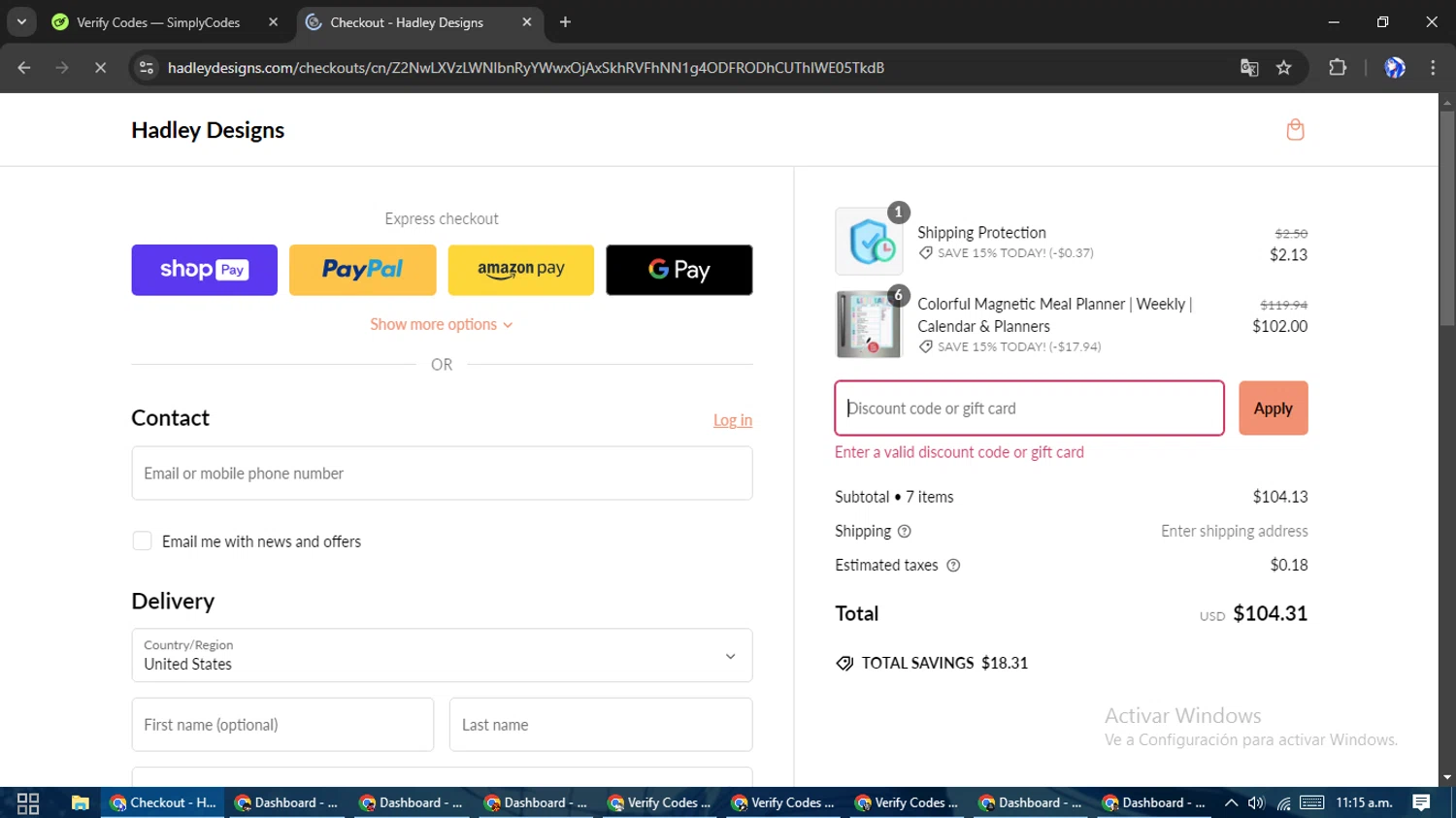Screen dimensions: 1456x818
Task: Click the translate page icon
Action: pyautogui.click(x=1249, y=68)
